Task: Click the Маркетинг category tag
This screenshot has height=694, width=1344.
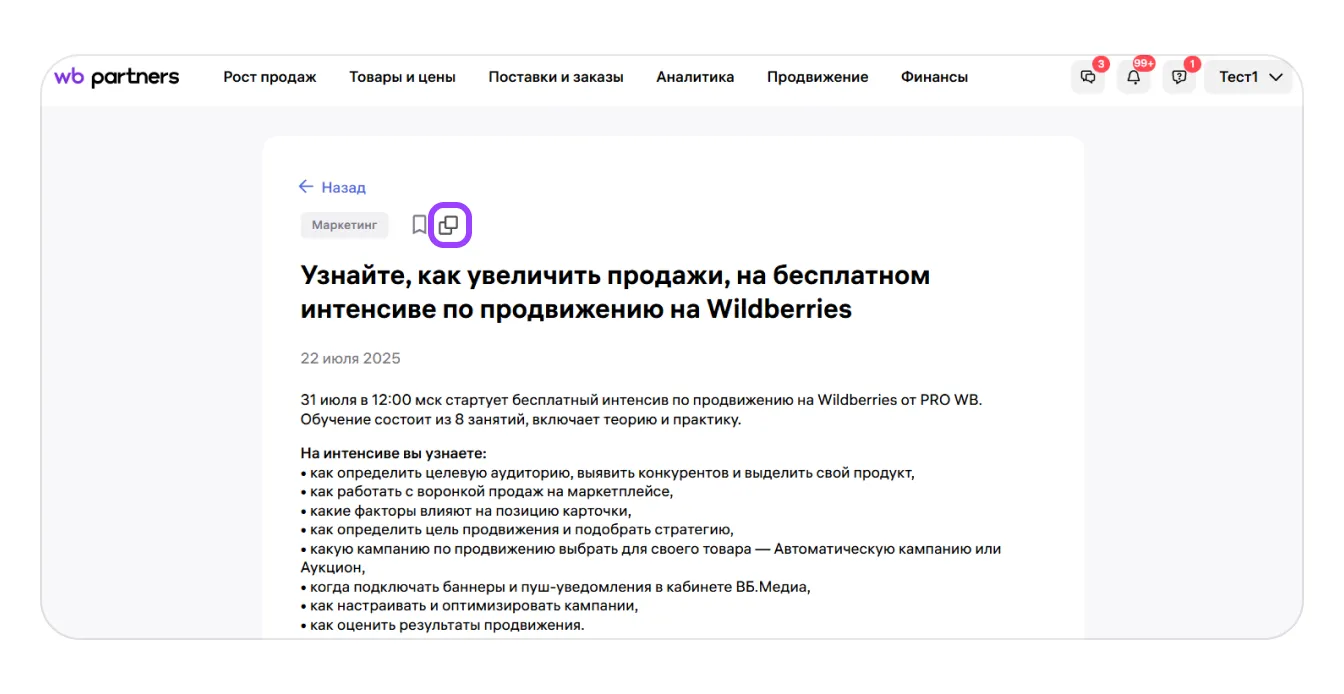Action: click(344, 225)
